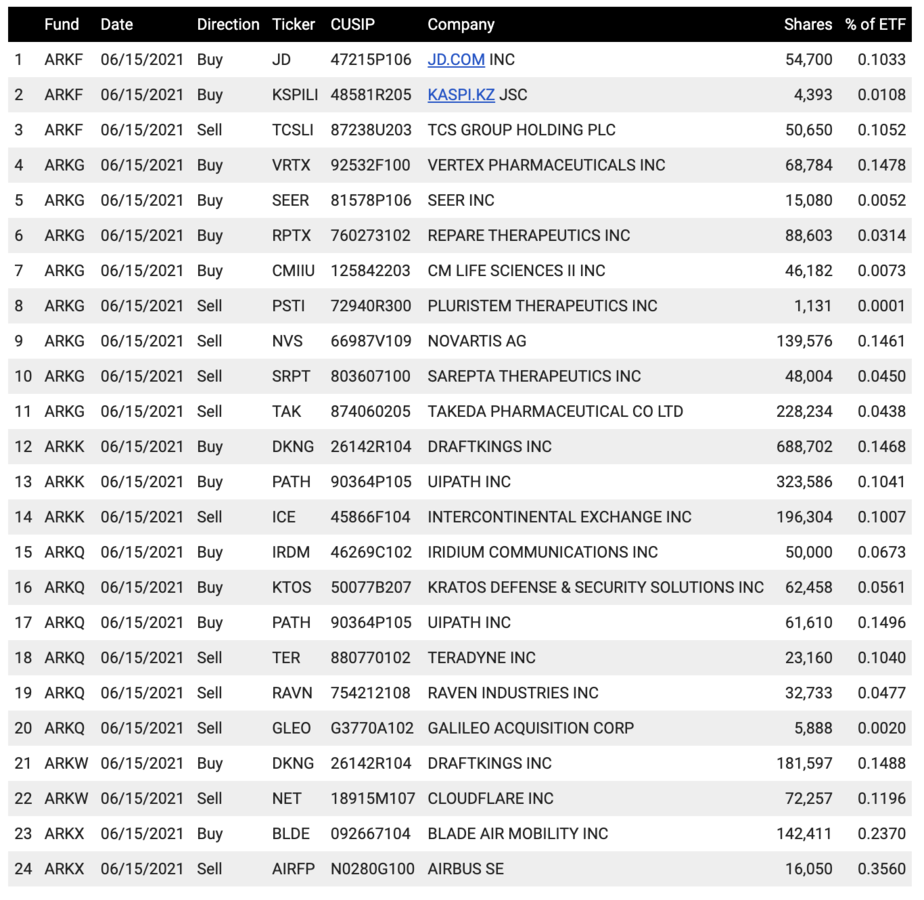Click ticker SEER in row 5

tap(291, 200)
